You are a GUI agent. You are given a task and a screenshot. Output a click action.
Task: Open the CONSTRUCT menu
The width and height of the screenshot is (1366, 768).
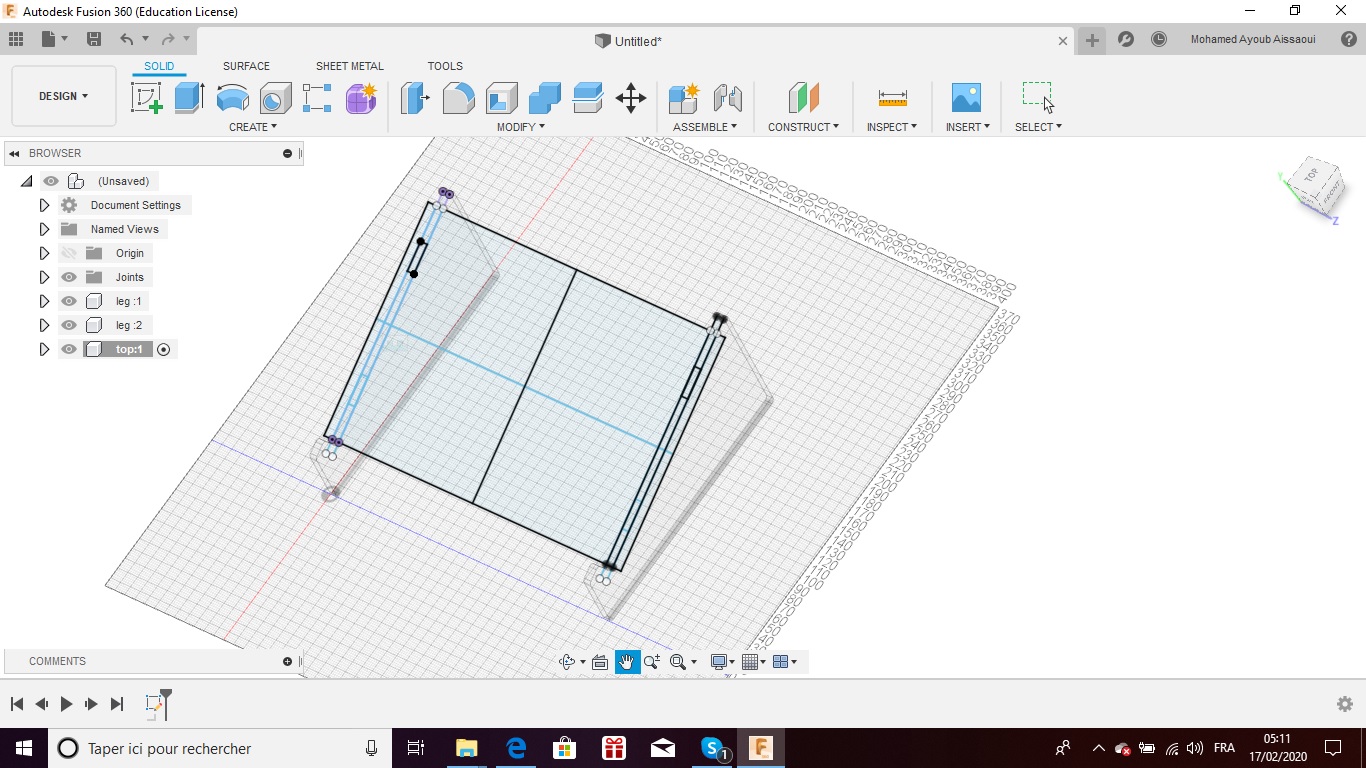point(803,127)
